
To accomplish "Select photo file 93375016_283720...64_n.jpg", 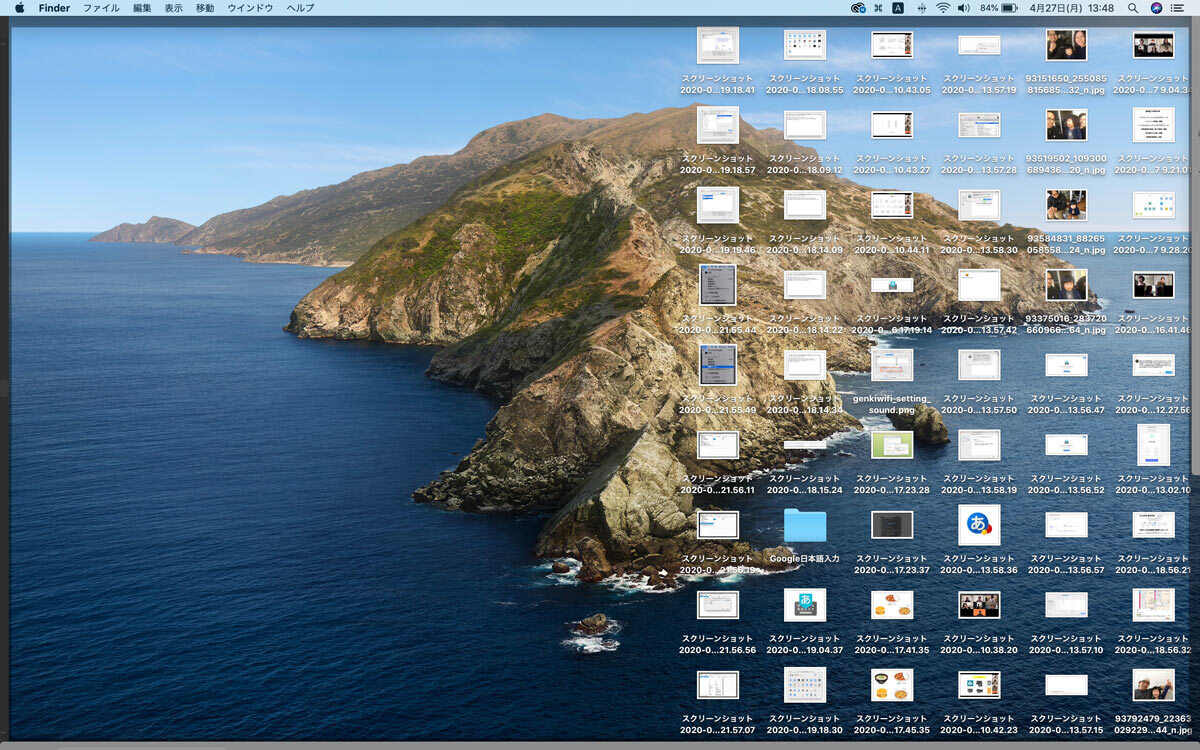I will pos(1066,285).
